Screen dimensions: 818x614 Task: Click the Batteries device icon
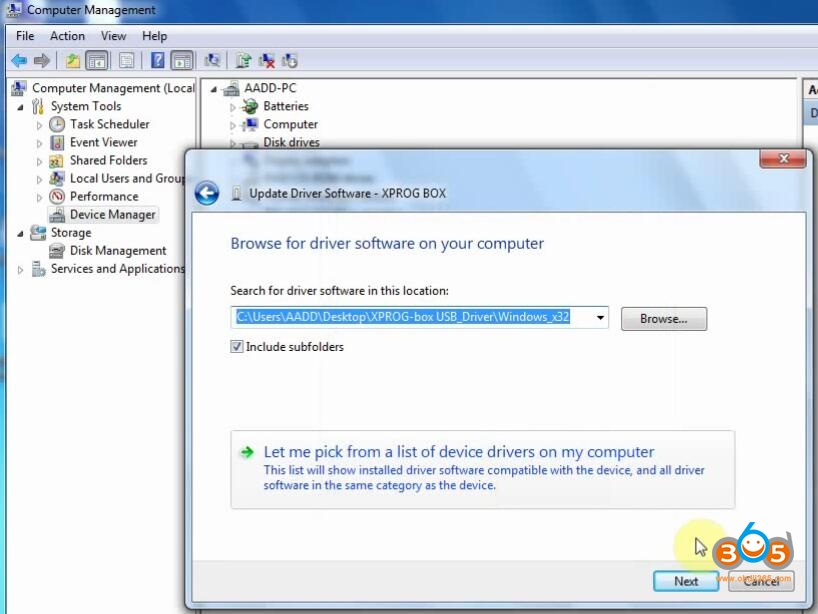(250, 106)
